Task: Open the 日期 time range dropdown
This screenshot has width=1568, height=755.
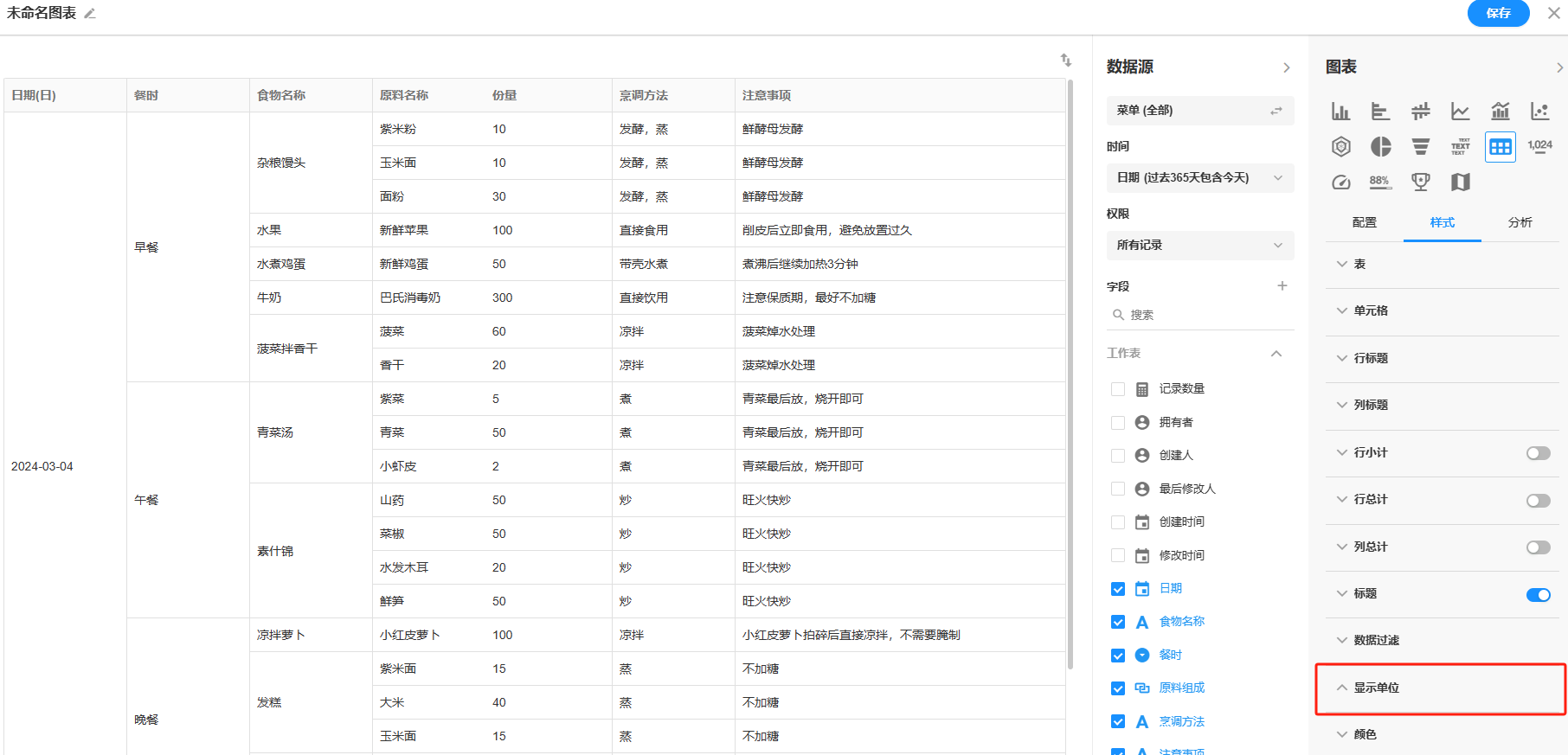Action: tap(1199, 178)
